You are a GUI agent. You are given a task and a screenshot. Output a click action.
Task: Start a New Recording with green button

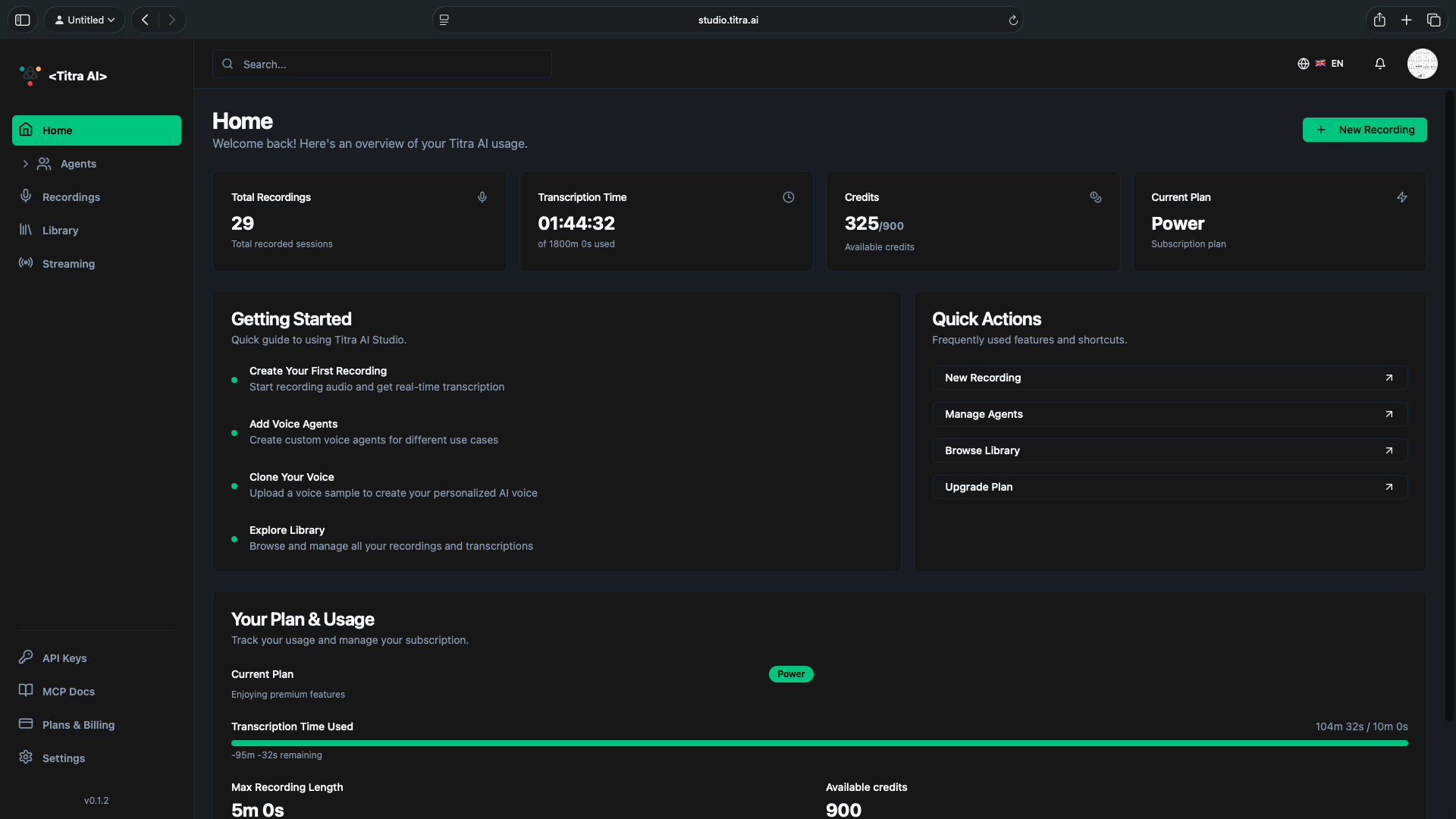tap(1365, 130)
